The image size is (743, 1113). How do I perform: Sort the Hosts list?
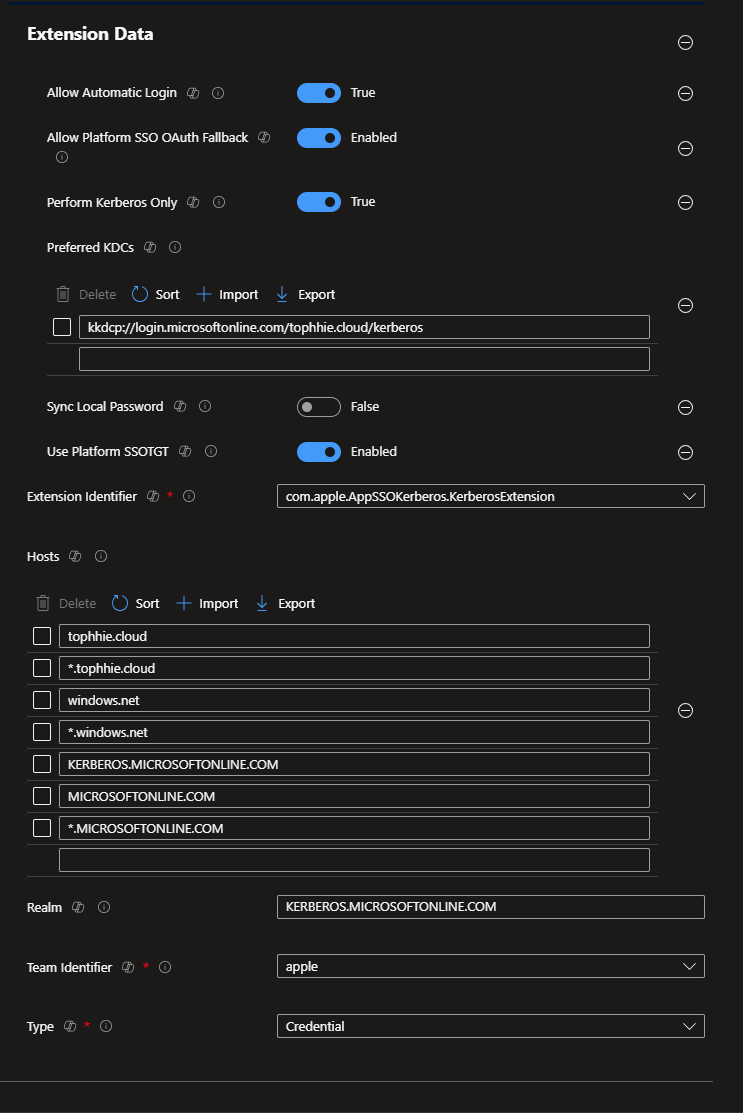[x=136, y=604]
